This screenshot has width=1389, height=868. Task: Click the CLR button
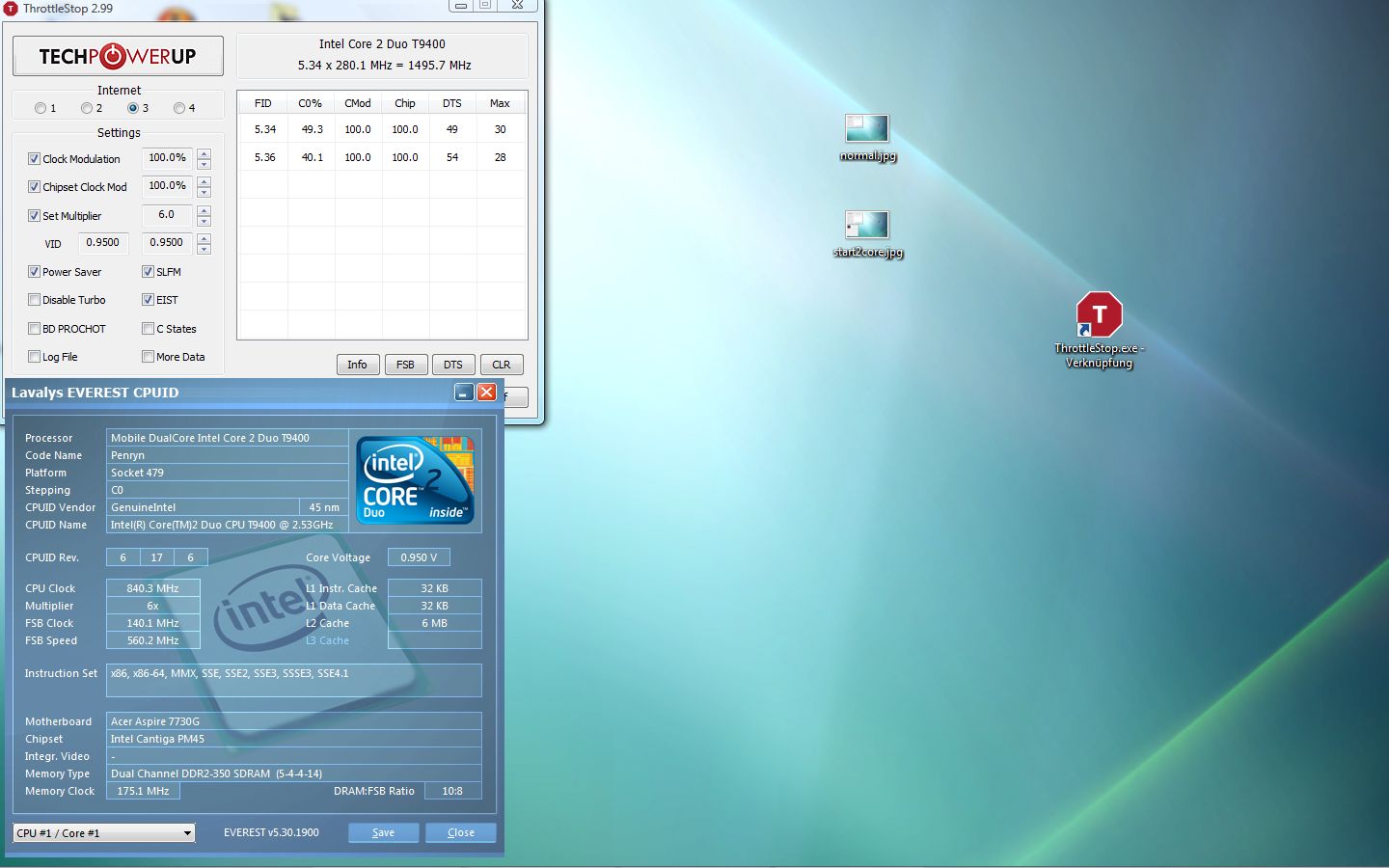502,365
